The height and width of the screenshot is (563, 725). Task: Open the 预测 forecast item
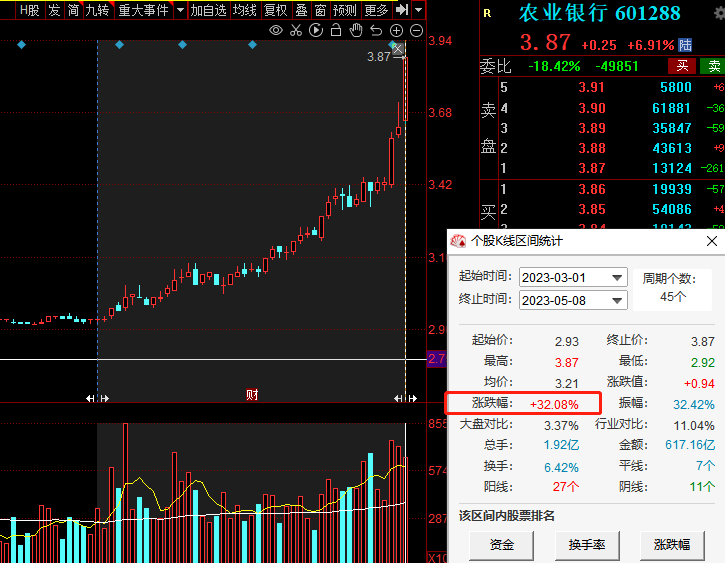[345, 10]
